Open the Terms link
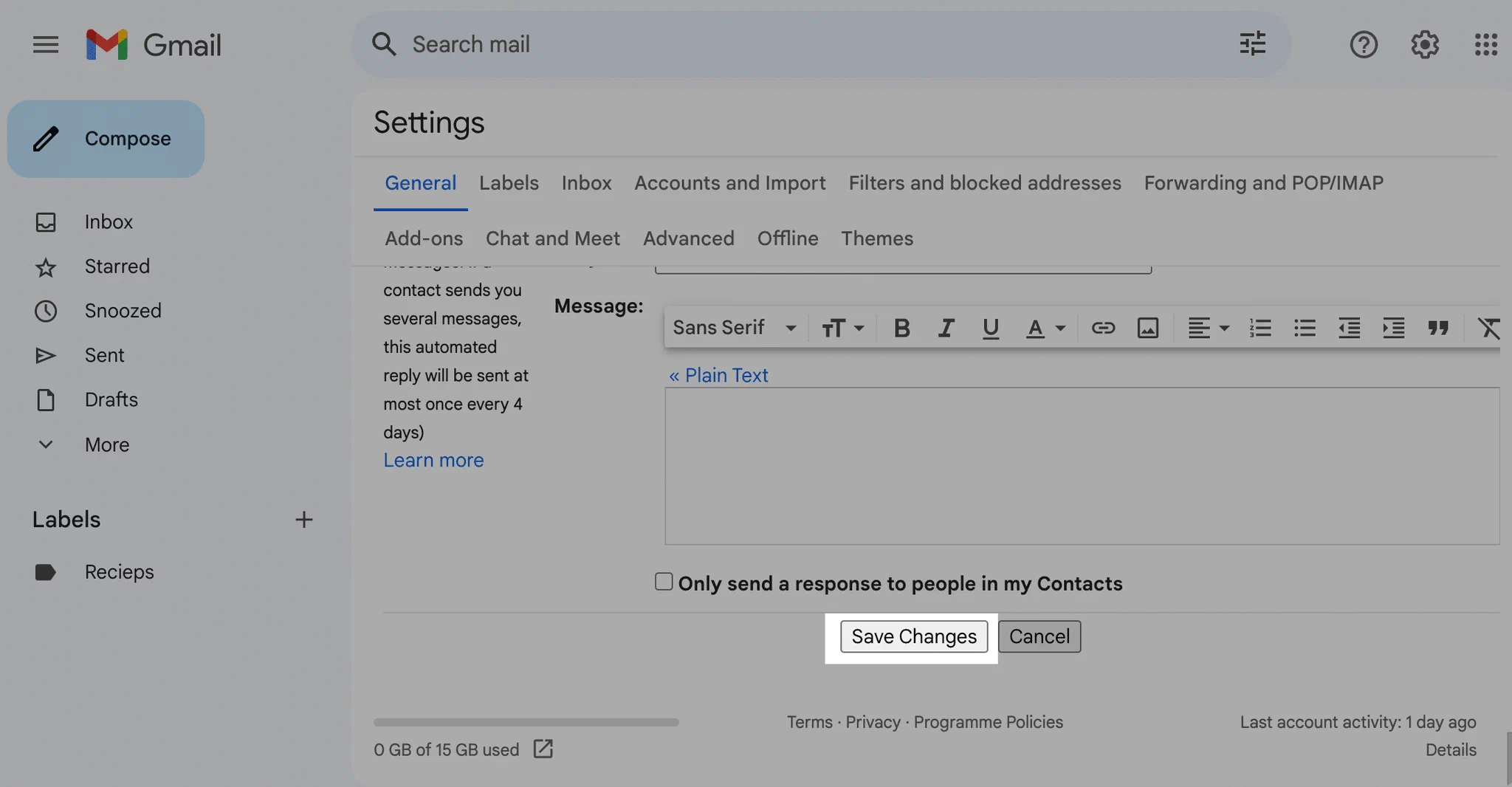Viewport: 1512px width, 787px height. point(809,722)
